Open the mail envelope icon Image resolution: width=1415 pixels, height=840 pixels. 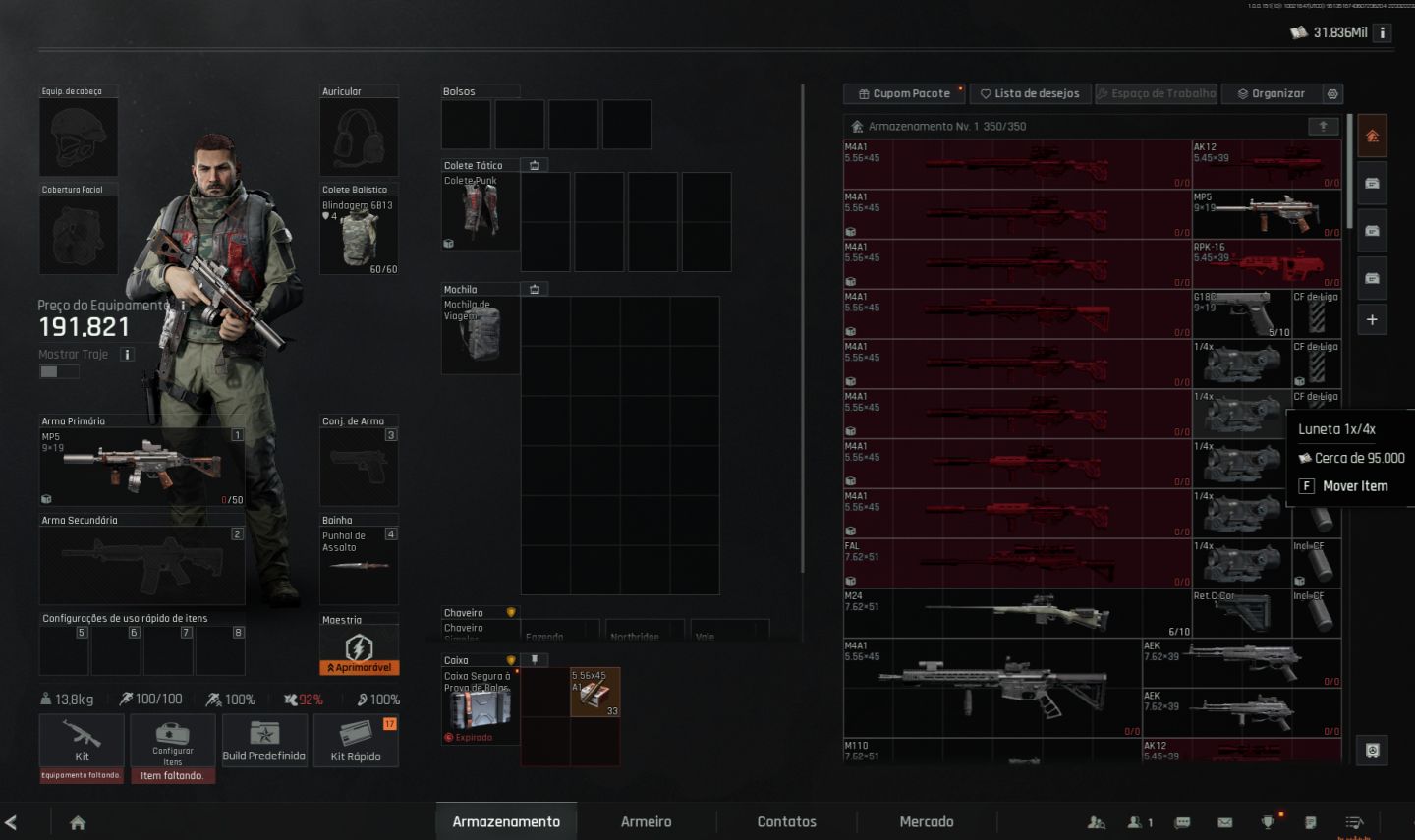[1225, 822]
